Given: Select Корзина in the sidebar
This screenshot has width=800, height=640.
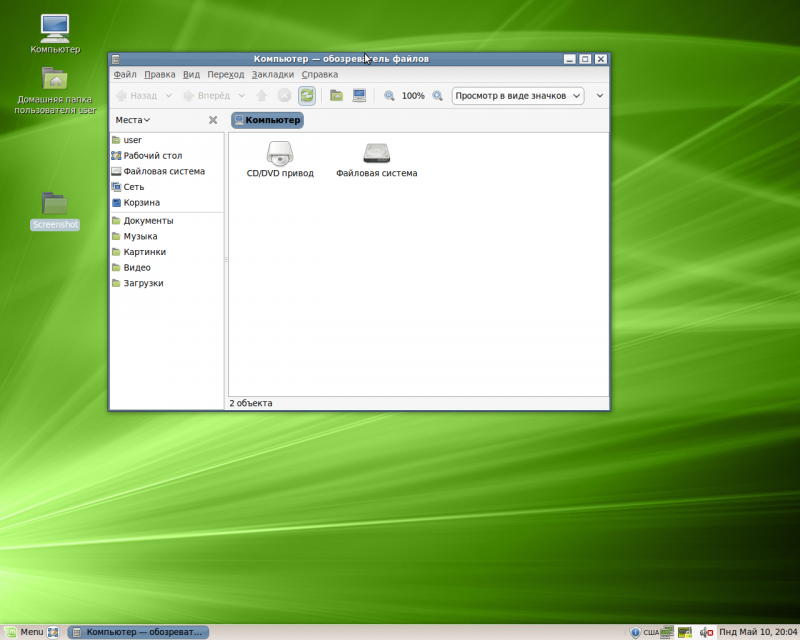Looking at the screenshot, I should click(166, 203).
